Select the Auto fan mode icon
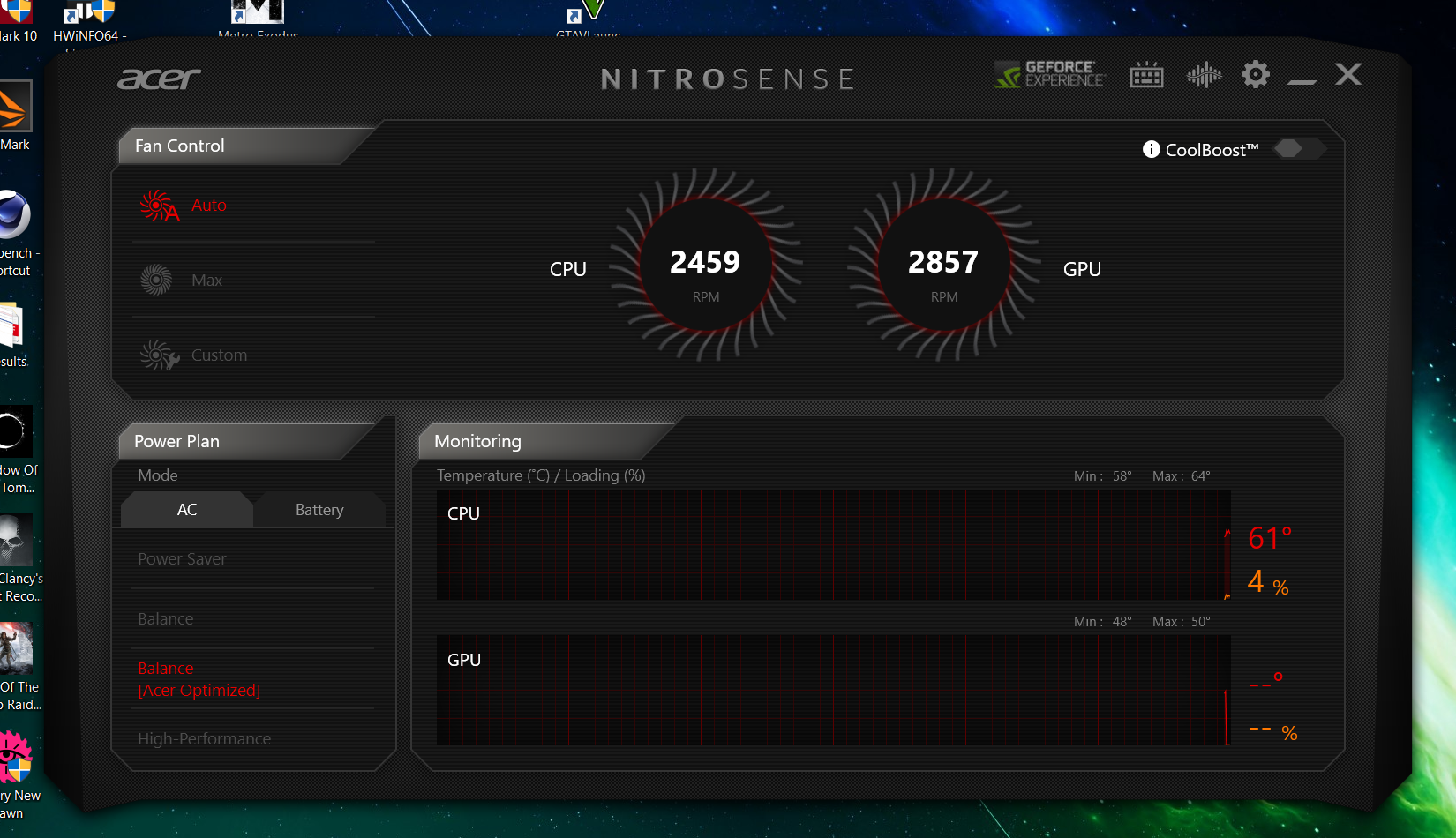 [x=159, y=206]
